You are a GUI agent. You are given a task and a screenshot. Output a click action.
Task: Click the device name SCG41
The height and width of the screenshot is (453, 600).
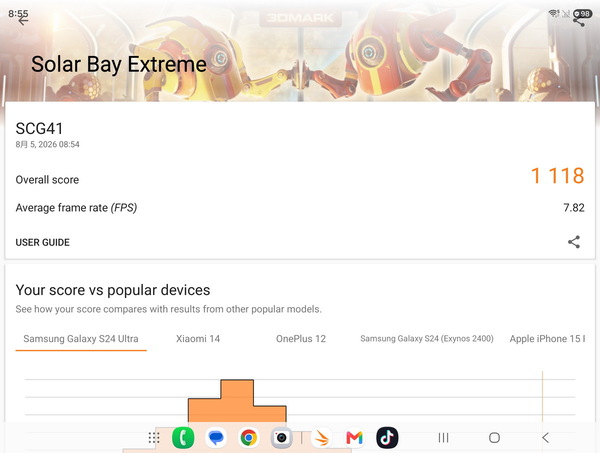click(x=39, y=129)
